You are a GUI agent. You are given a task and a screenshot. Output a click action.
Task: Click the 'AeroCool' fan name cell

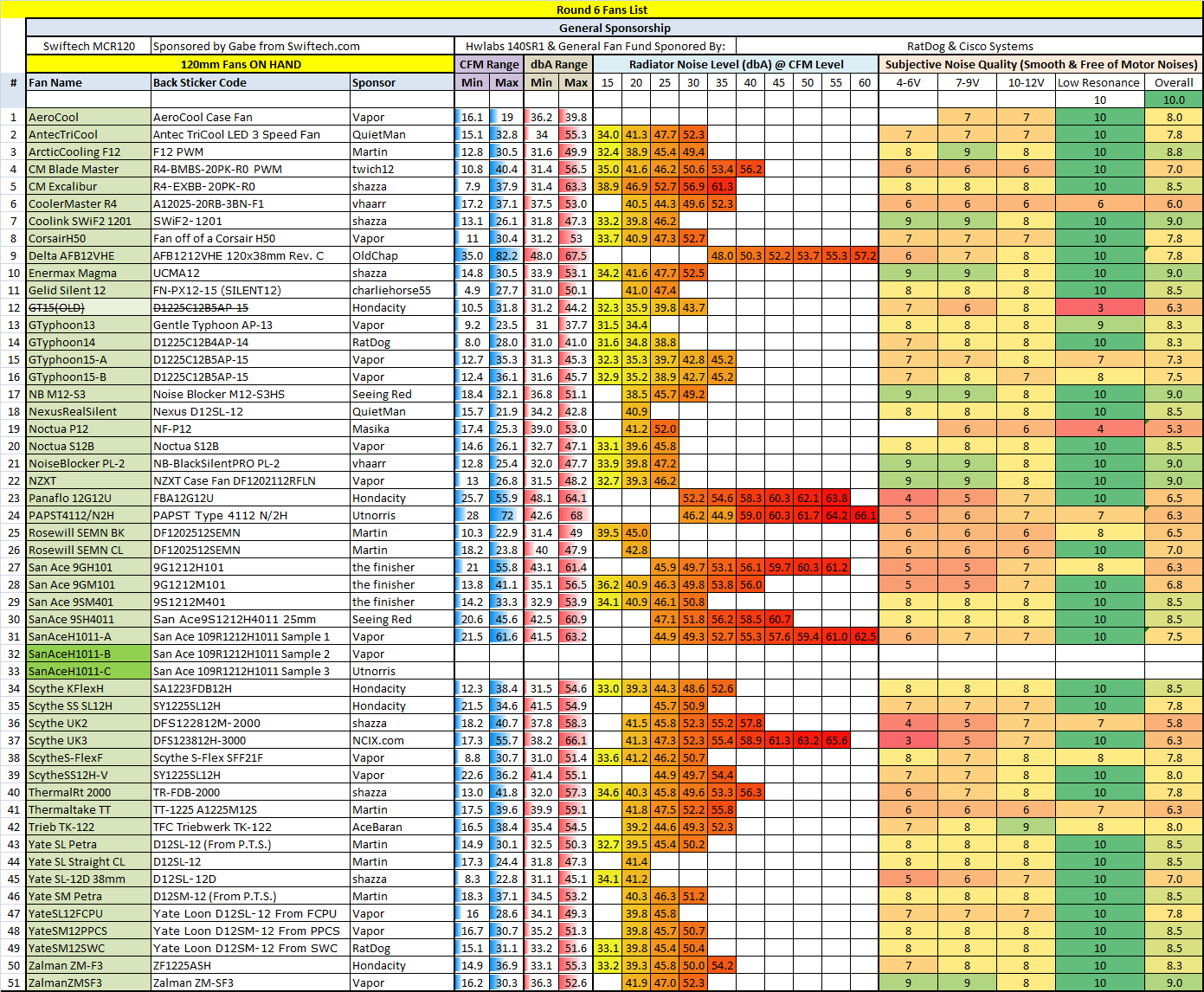tap(89, 117)
